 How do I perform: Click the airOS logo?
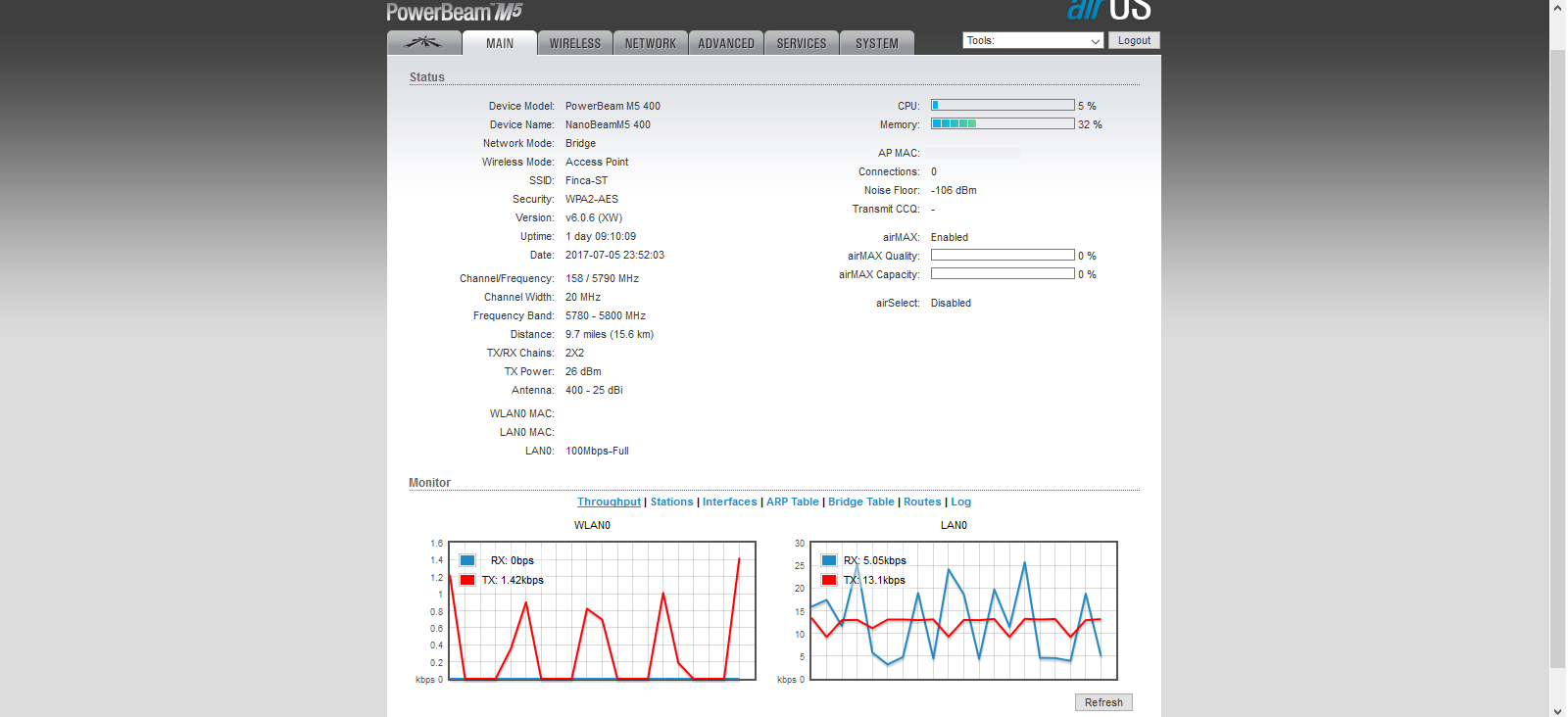(1108, 10)
